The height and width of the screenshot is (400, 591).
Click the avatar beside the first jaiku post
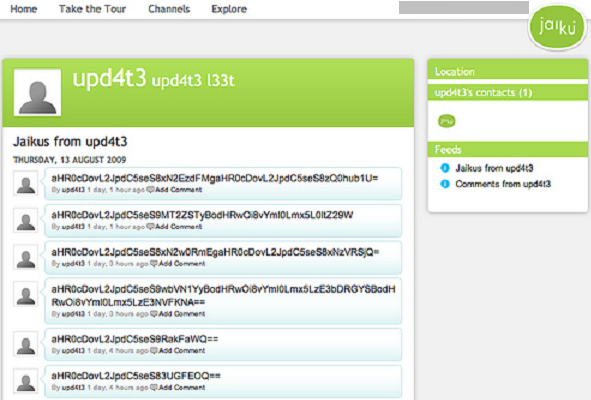click(26, 184)
